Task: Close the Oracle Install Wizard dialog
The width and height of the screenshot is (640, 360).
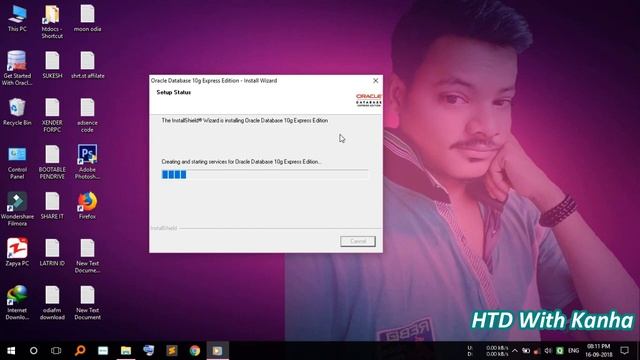Action: 376,81
